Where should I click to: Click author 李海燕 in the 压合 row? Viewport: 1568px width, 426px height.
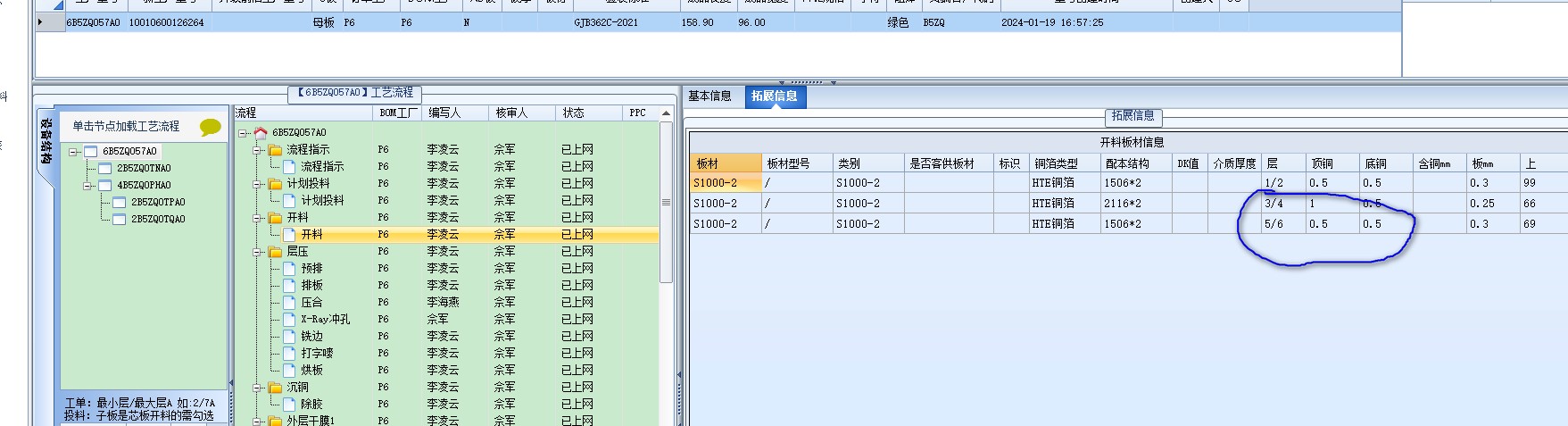click(x=443, y=302)
